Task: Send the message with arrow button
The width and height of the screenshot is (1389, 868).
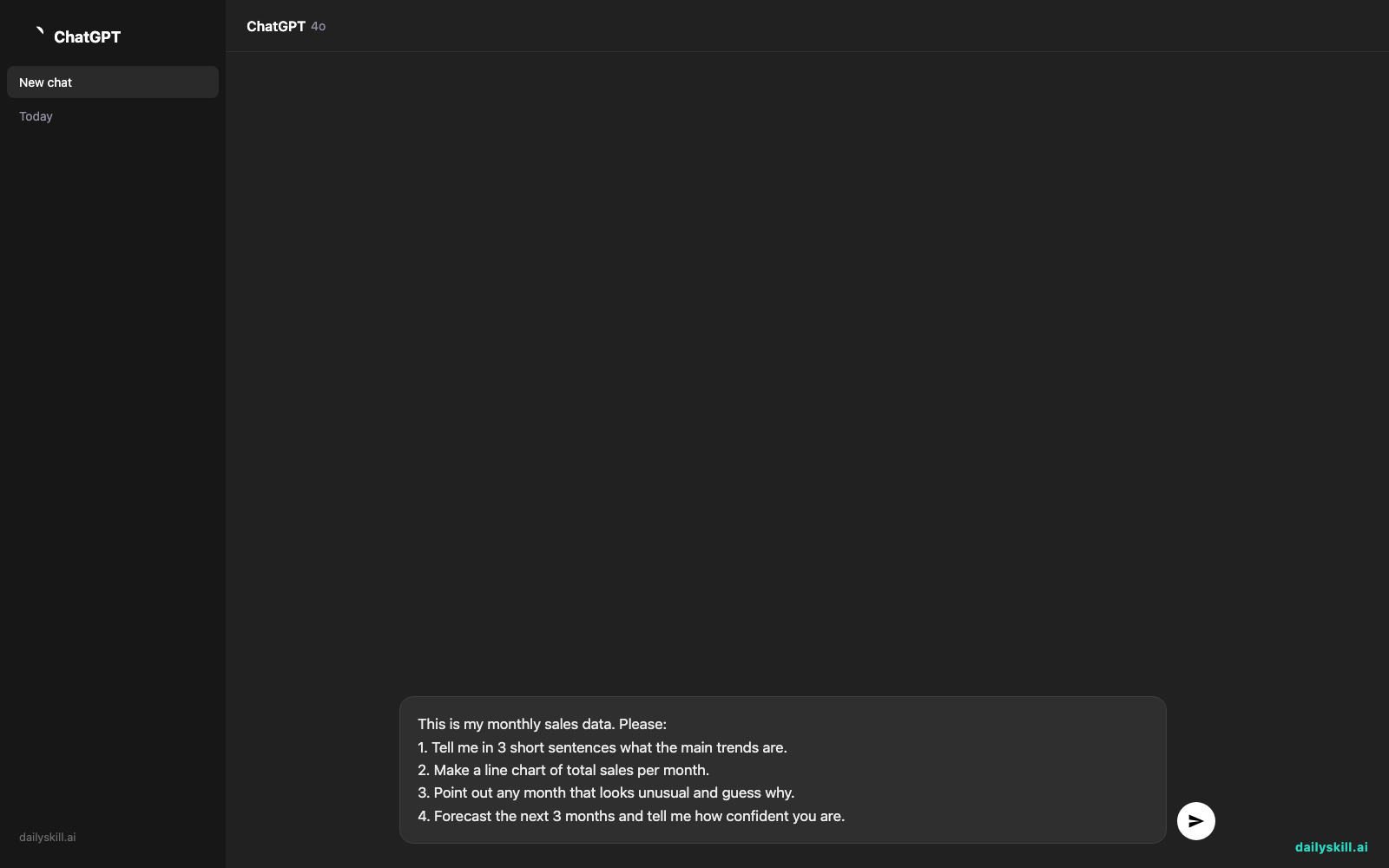Action: tap(1195, 821)
